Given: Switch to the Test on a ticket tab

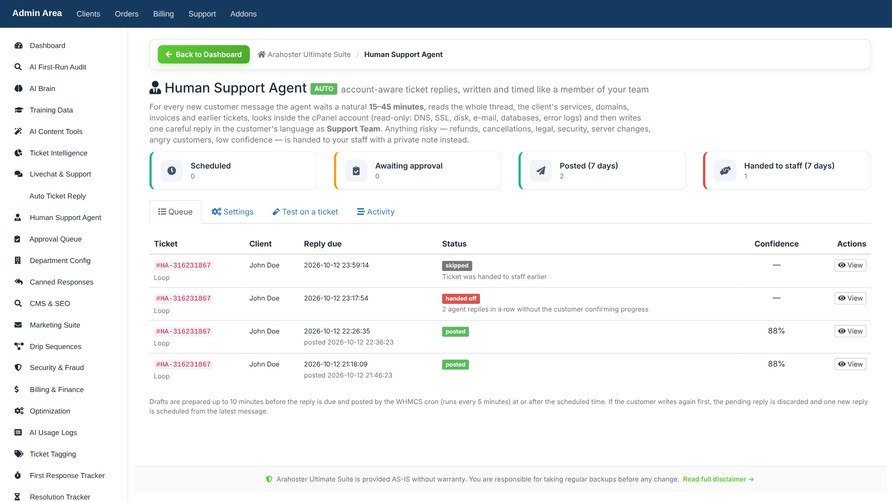Looking at the screenshot, I should point(305,212).
